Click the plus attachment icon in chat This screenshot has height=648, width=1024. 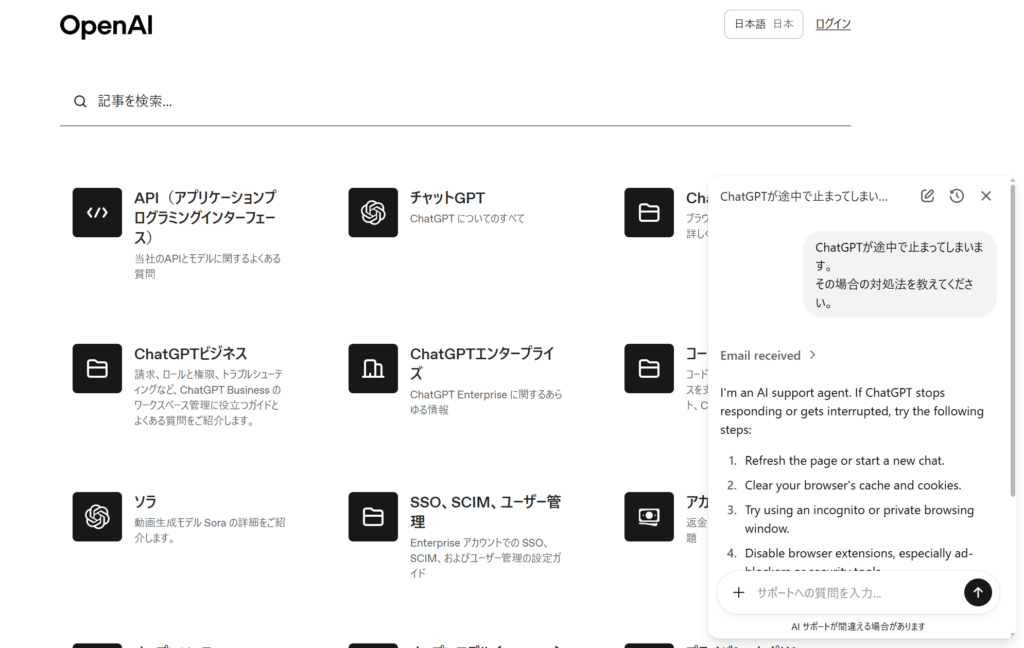(739, 592)
